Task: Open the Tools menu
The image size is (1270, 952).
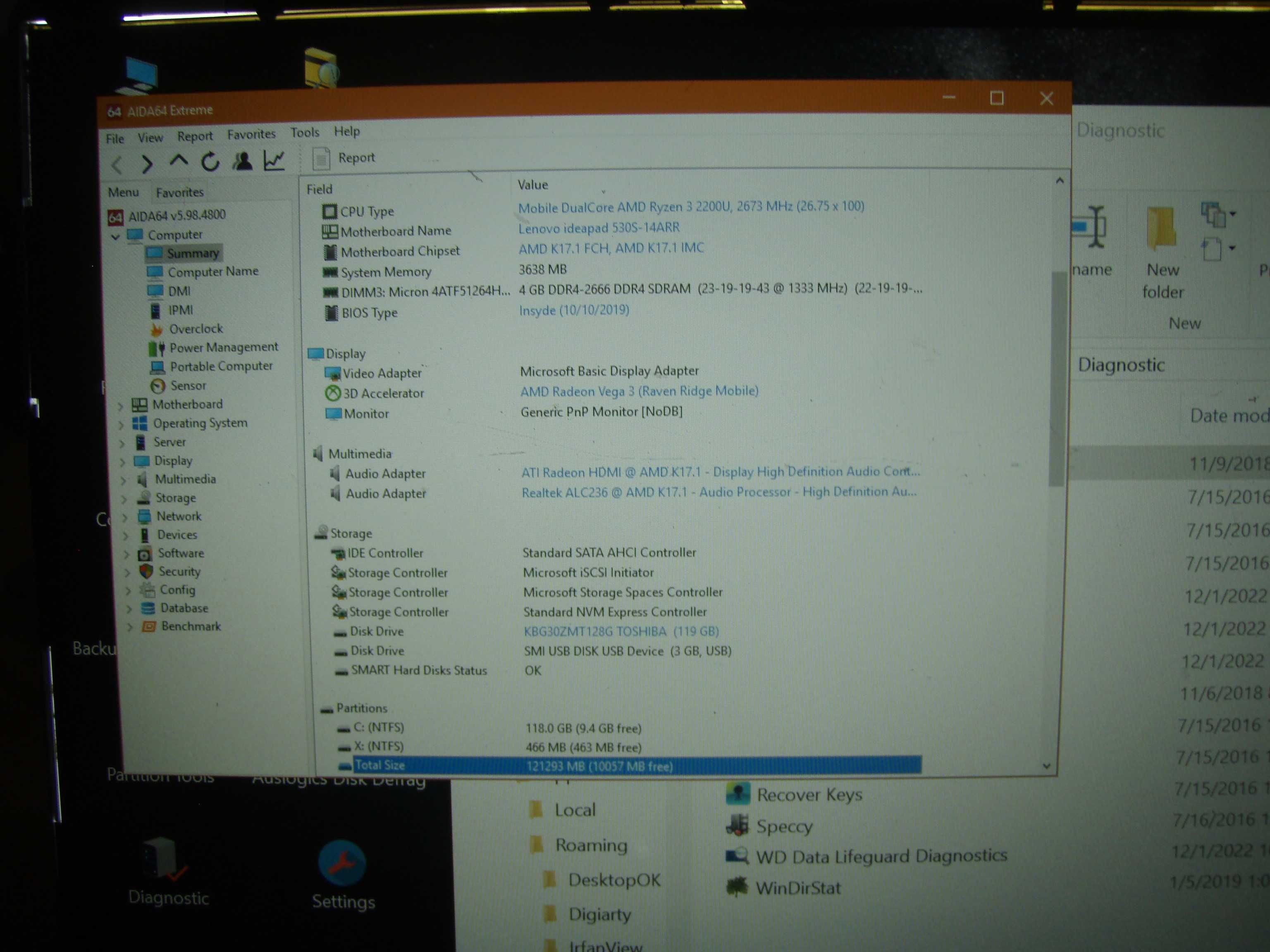Action: [304, 133]
